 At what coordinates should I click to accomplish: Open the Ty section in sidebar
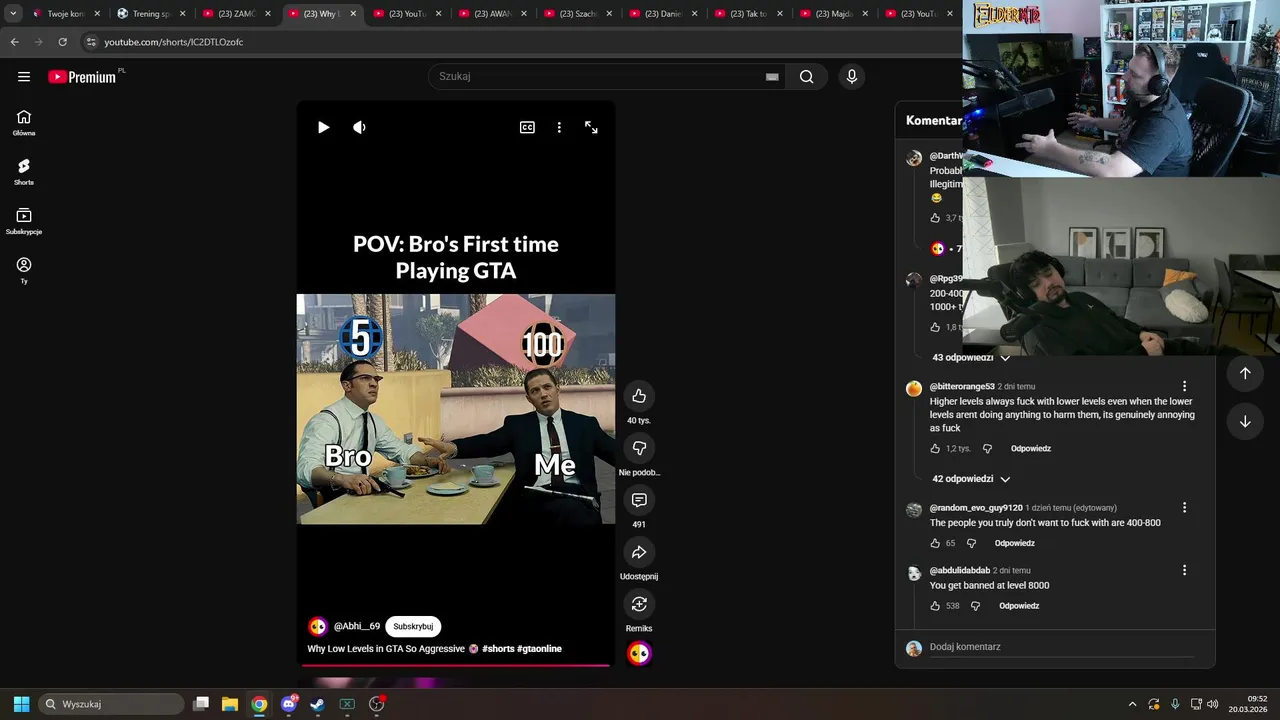(24, 270)
